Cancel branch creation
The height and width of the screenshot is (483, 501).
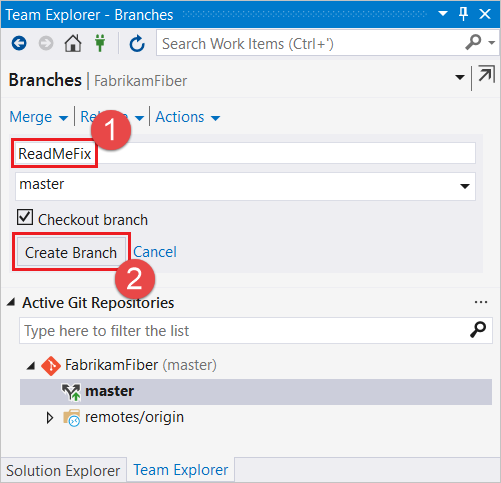point(155,252)
